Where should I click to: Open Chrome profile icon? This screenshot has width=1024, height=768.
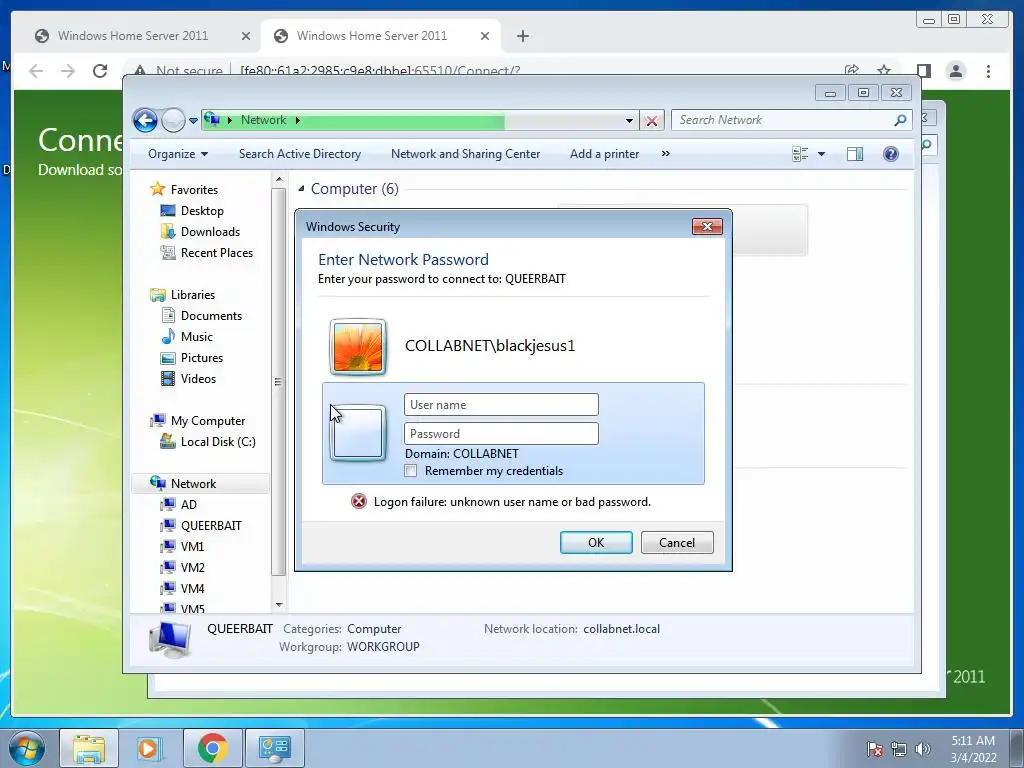pyautogui.click(x=955, y=71)
